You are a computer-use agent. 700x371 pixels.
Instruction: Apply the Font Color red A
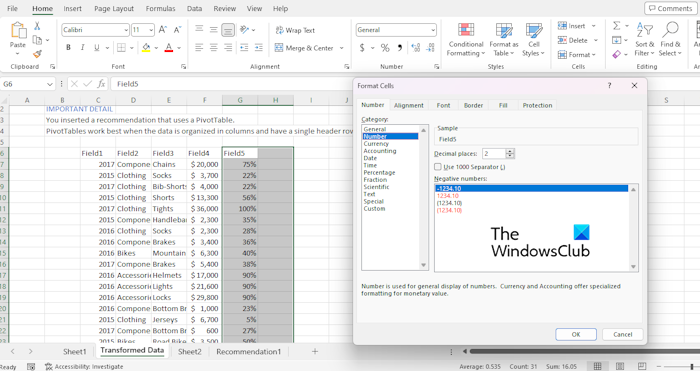[x=169, y=47]
